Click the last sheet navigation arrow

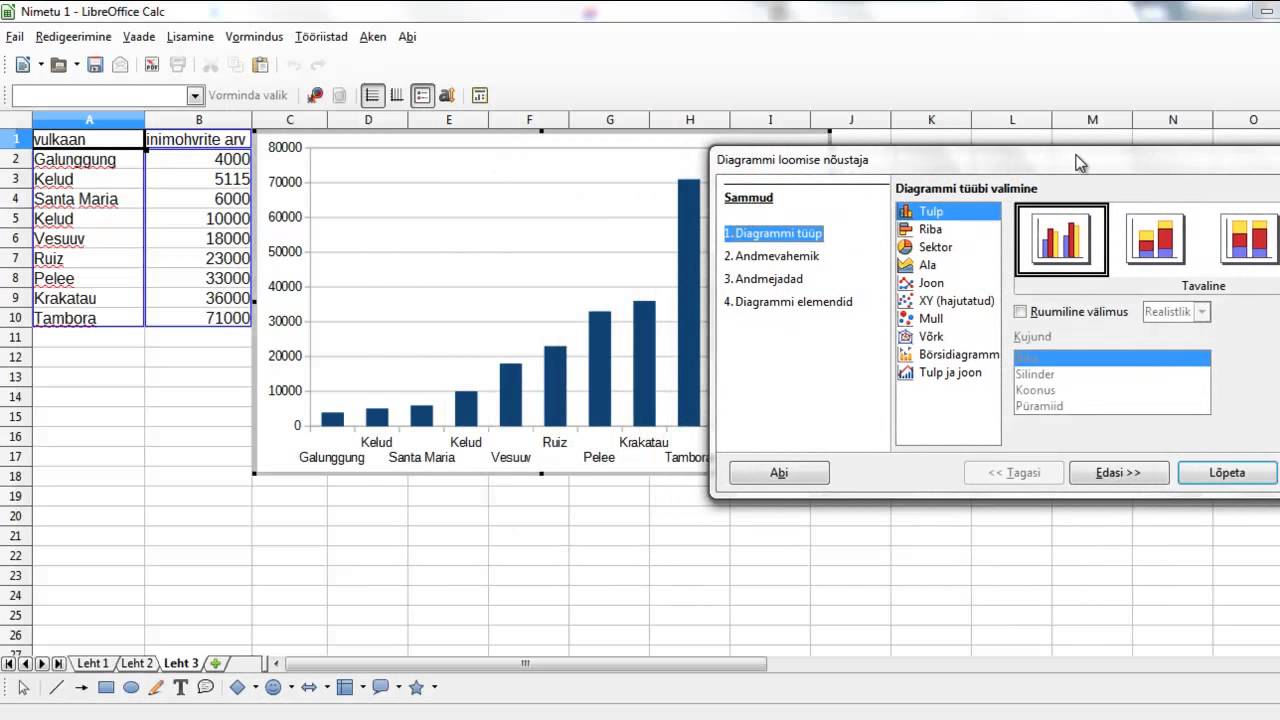tap(59, 663)
